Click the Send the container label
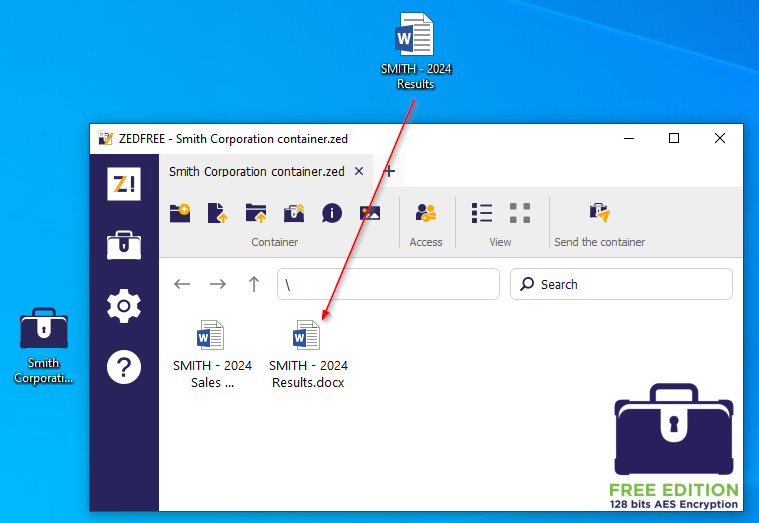Image resolution: width=759 pixels, height=523 pixels. tap(599, 242)
